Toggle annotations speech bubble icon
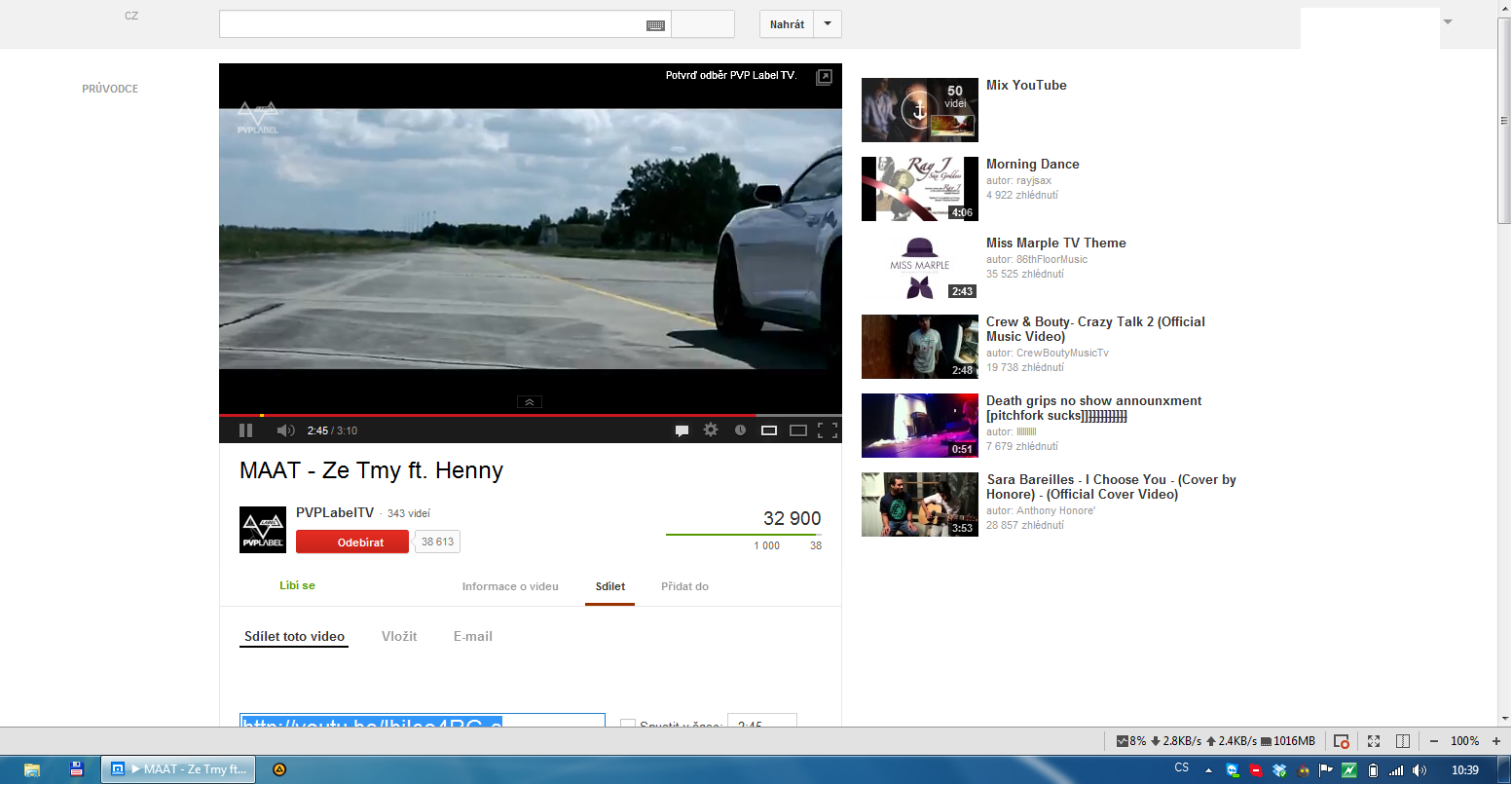The width and height of the screenshot is (1512, 785). (682, 430)
